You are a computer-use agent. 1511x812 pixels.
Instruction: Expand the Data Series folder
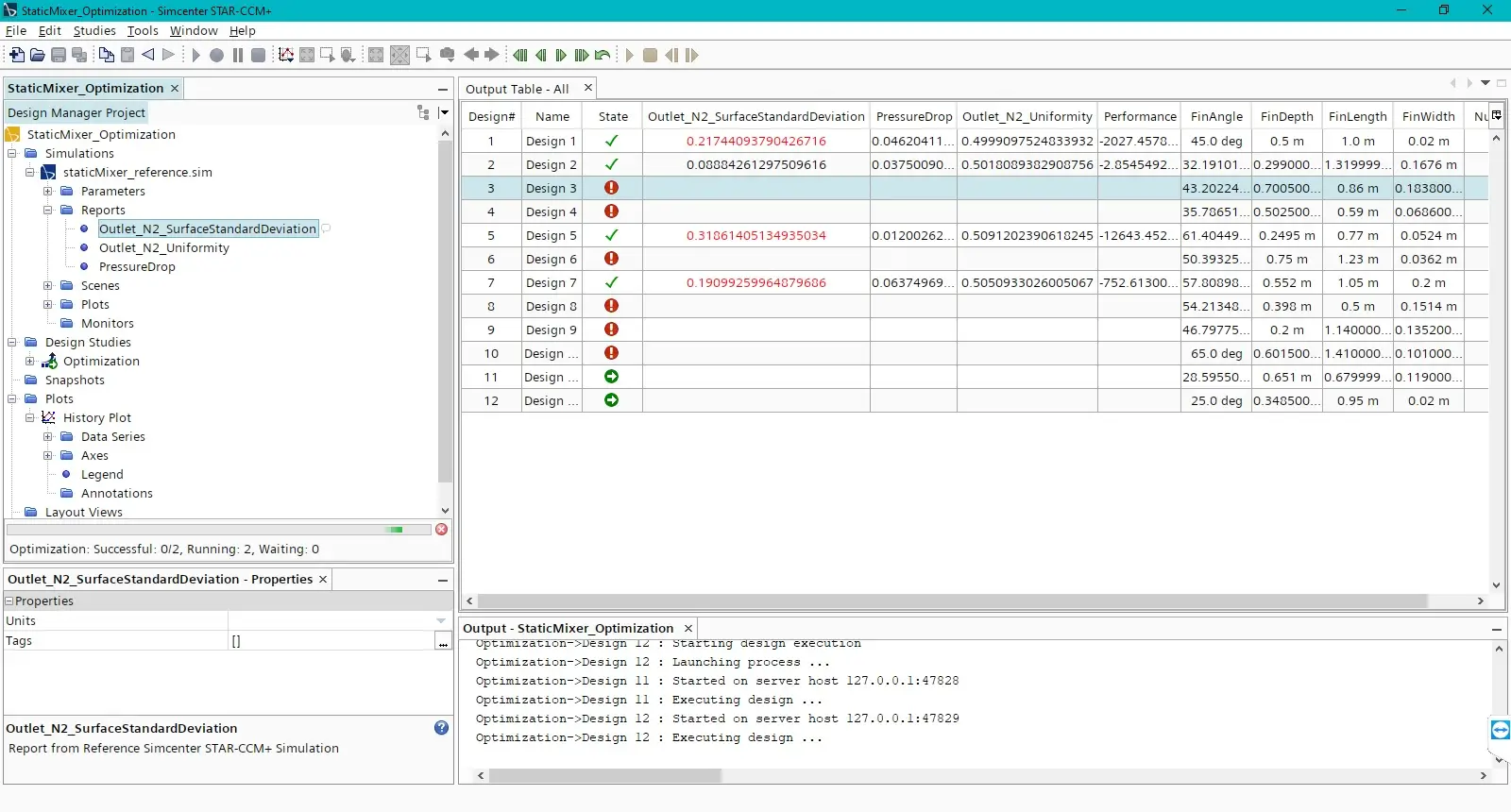(48, 436)
